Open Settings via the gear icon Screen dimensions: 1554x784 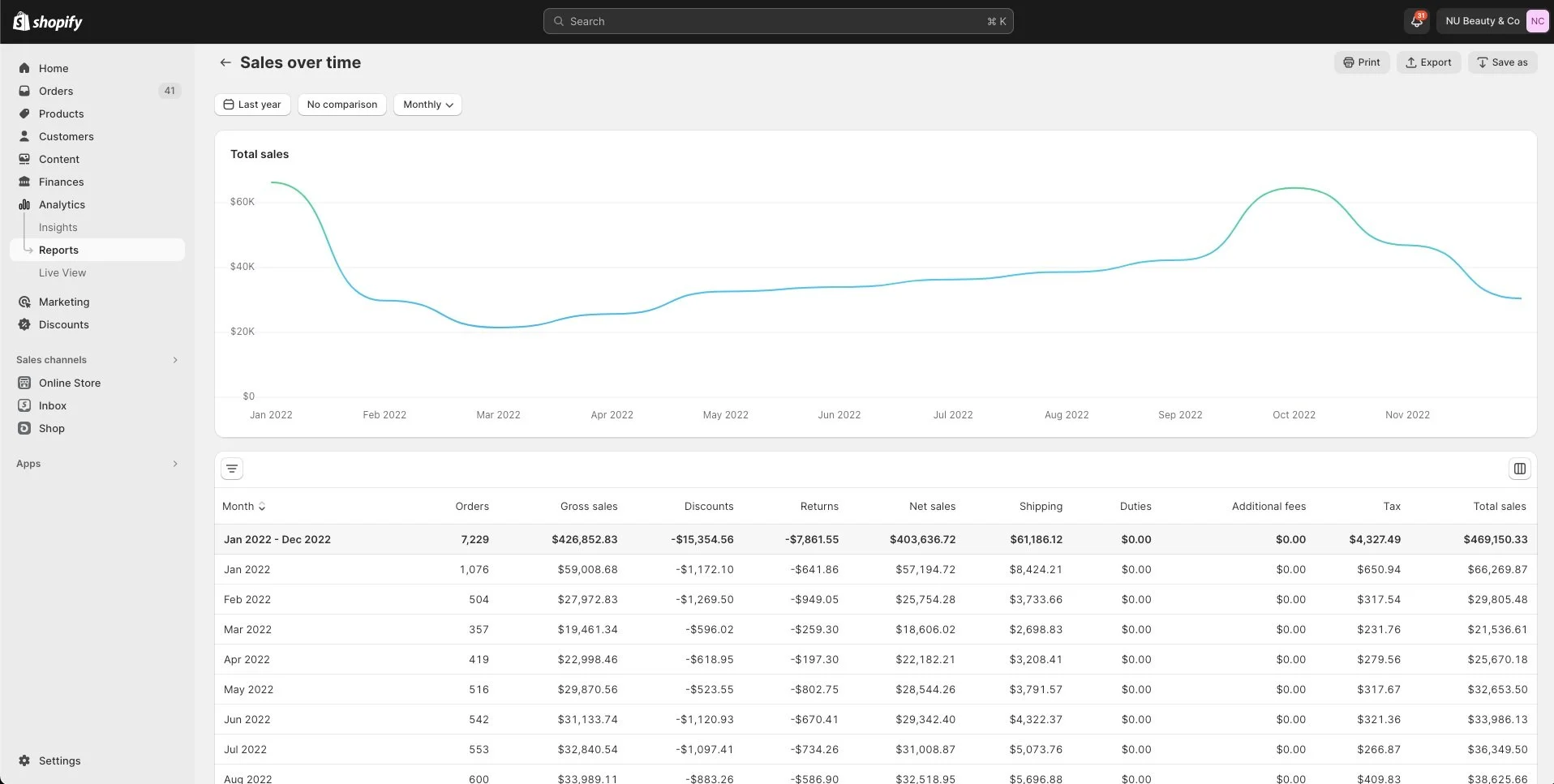(x=24, y=760)
